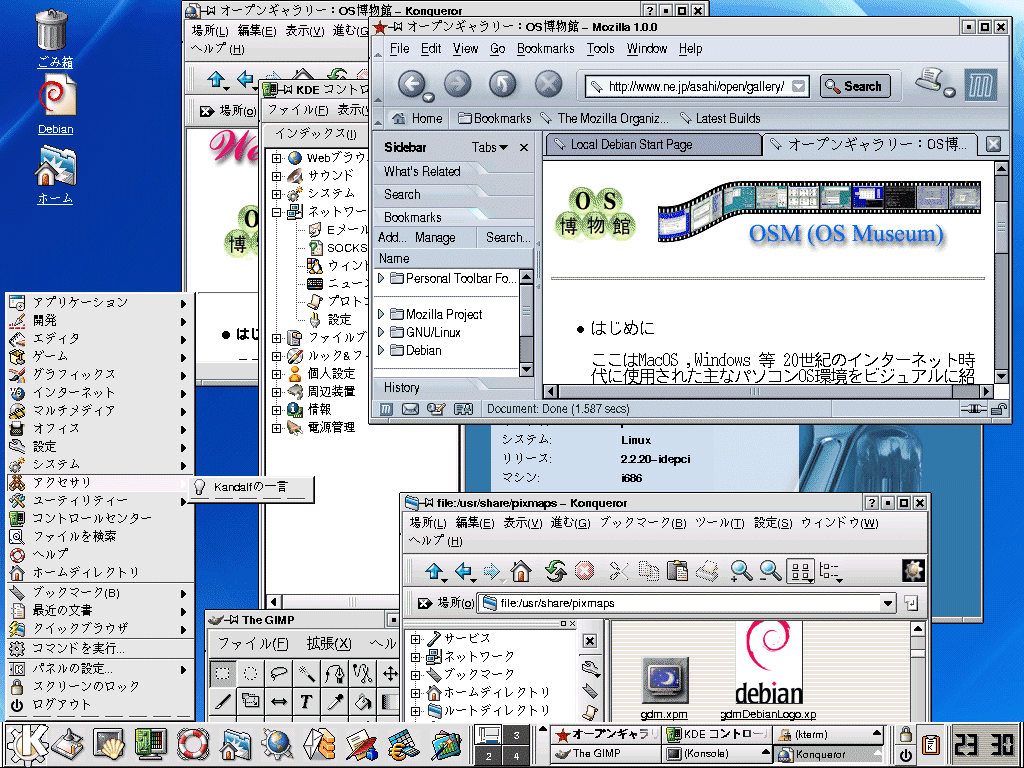The image size is (1024, 768).
Task: Click Mozilla's Forward navigation button
Action: [458, 84]
